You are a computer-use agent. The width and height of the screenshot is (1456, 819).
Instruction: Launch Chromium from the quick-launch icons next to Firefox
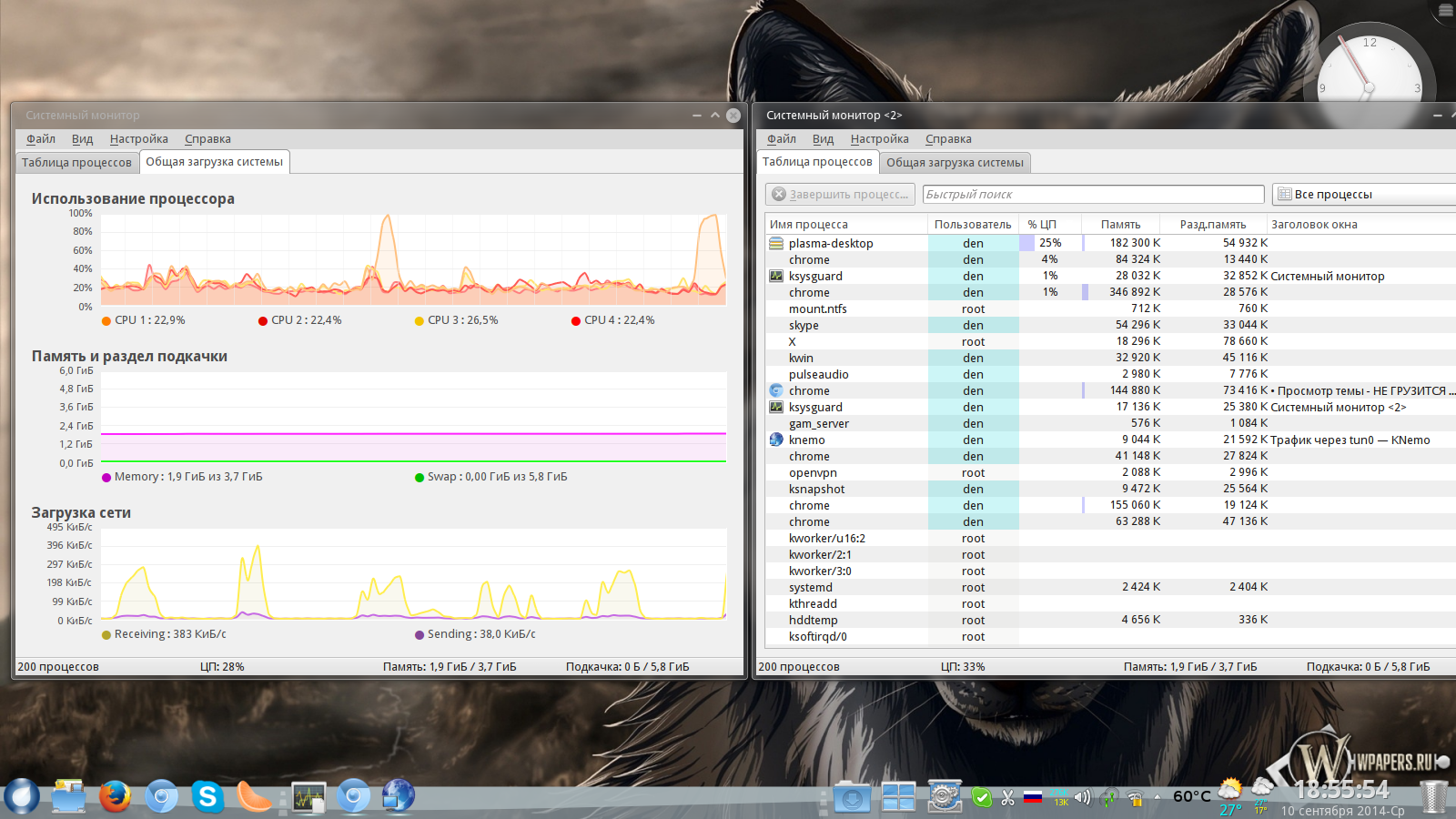pyautogui.click(x=162, y=797)
